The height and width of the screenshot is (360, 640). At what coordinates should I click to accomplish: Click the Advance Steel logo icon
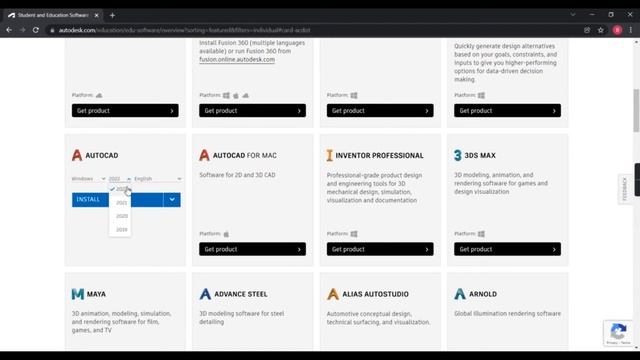205,294
